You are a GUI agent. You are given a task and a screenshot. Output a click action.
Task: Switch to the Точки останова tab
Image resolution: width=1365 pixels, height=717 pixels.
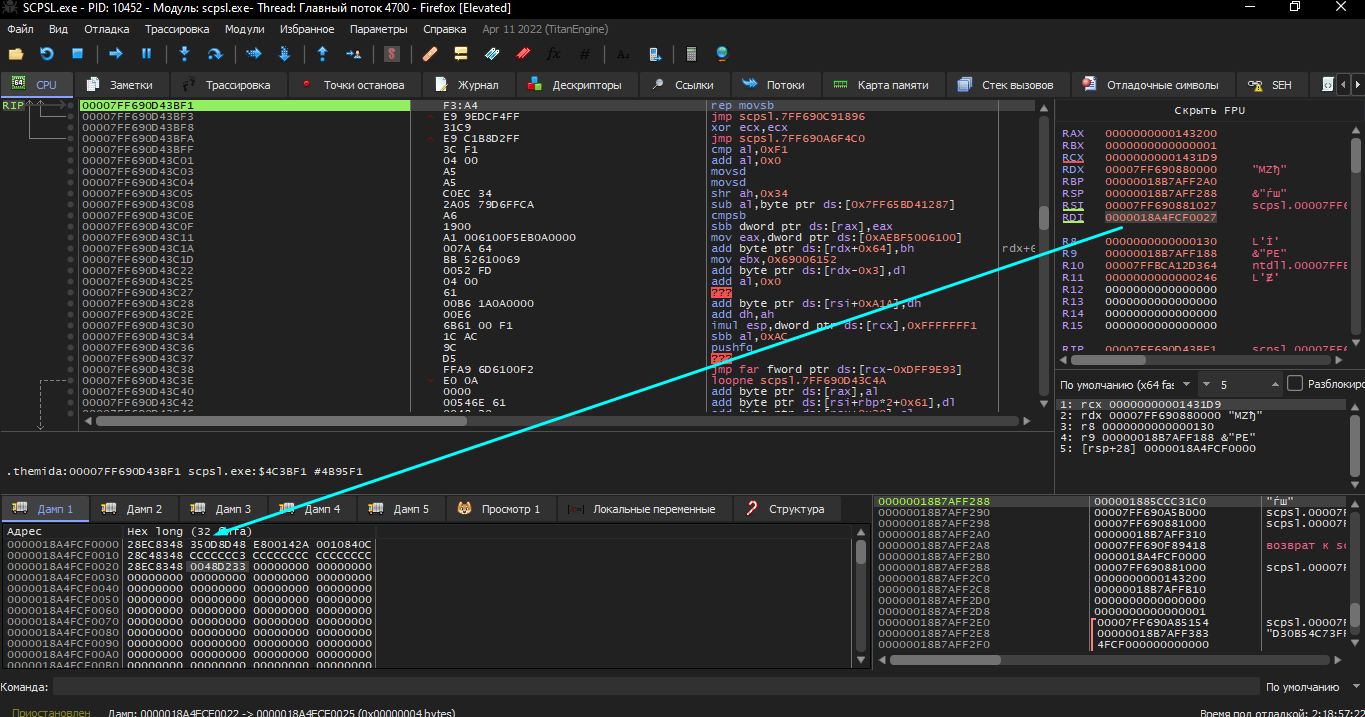coord(352,85)
